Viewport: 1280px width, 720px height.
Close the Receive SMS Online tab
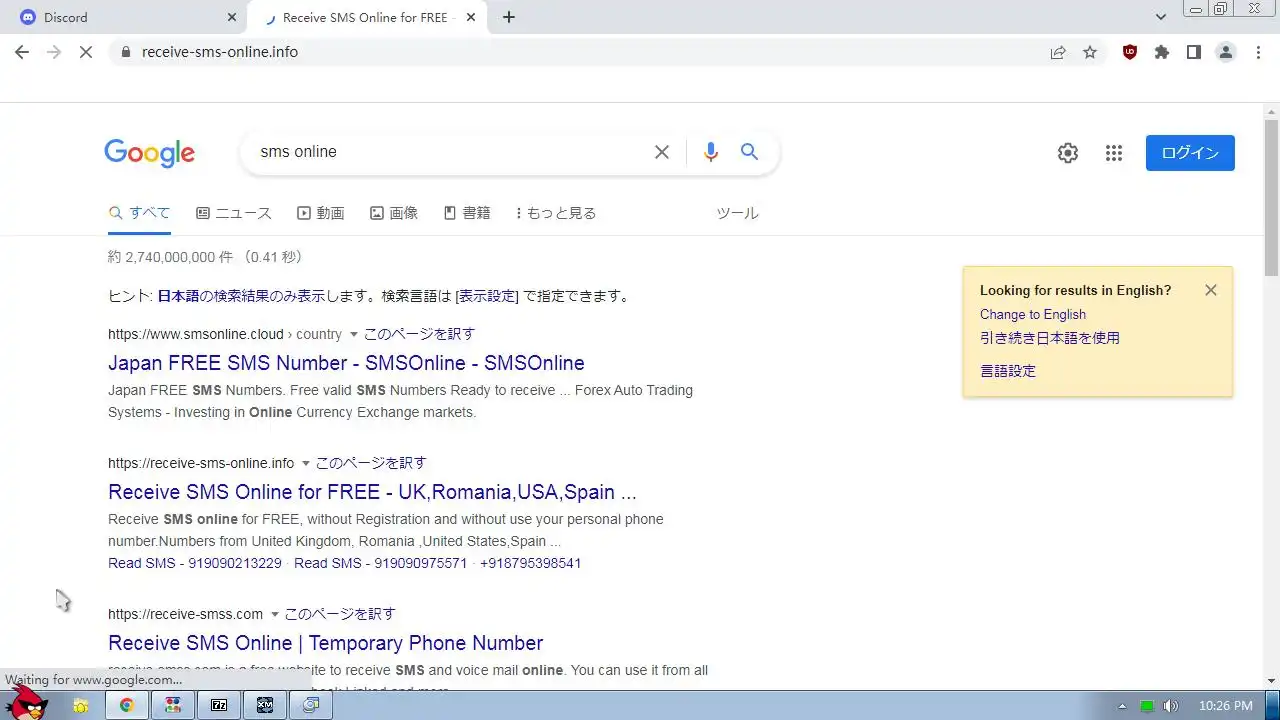[x=471, y=17]
